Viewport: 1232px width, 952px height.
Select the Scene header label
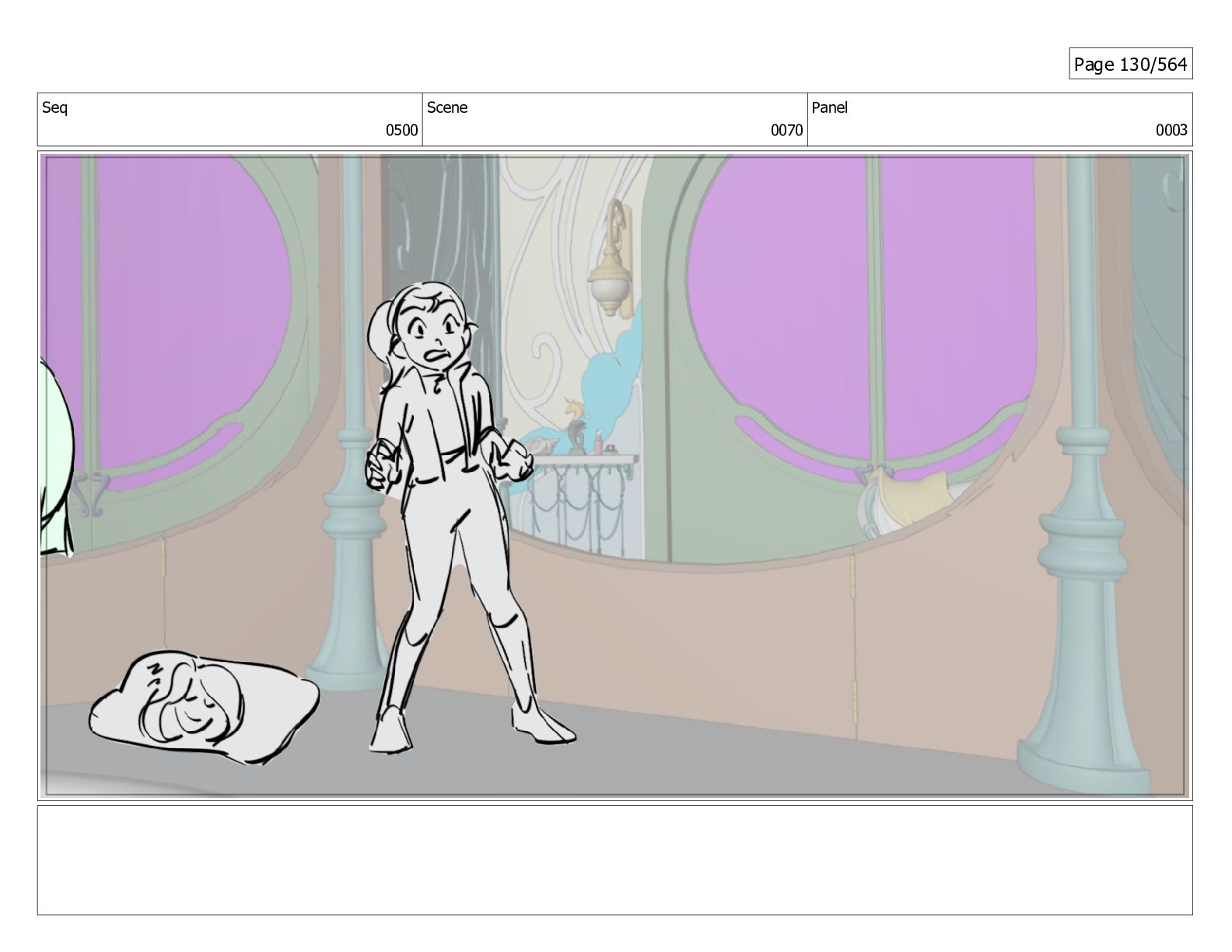tap(447, 108)
